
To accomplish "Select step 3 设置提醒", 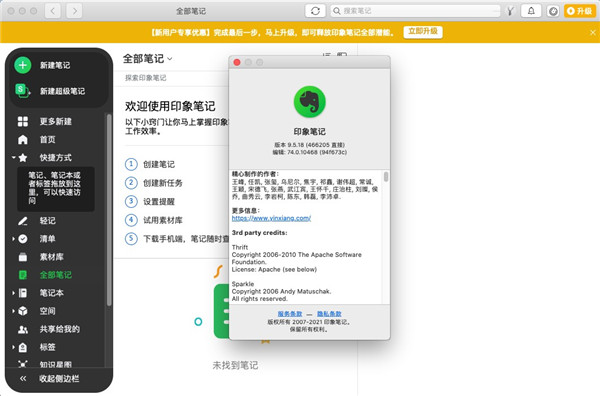I will coord(150,201).
